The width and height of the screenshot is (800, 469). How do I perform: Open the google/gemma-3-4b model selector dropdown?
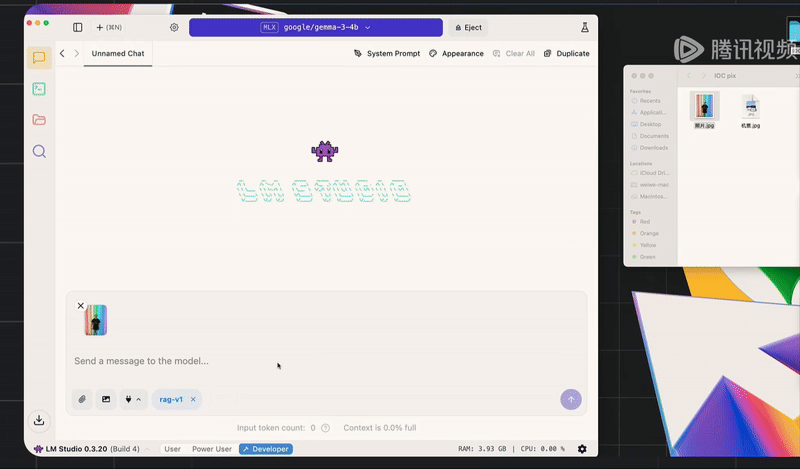[x=315, y=27]
